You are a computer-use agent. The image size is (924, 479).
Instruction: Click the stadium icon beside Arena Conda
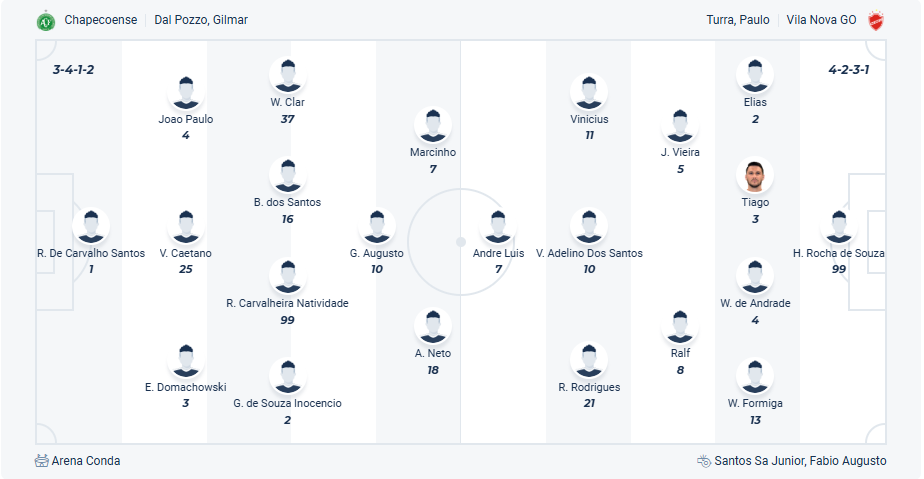point(41,461)
